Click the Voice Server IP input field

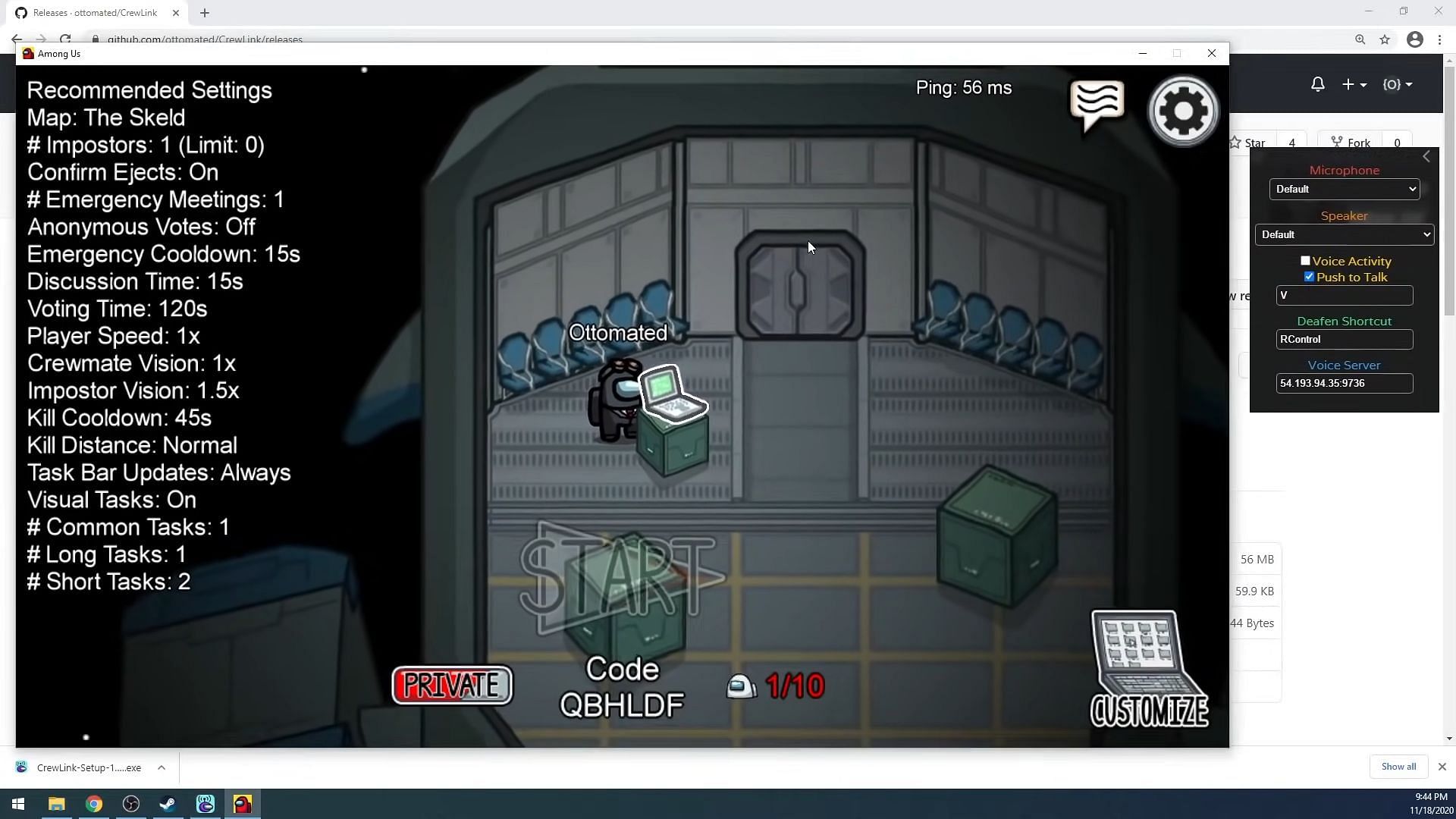click(x=1343, y=383)
